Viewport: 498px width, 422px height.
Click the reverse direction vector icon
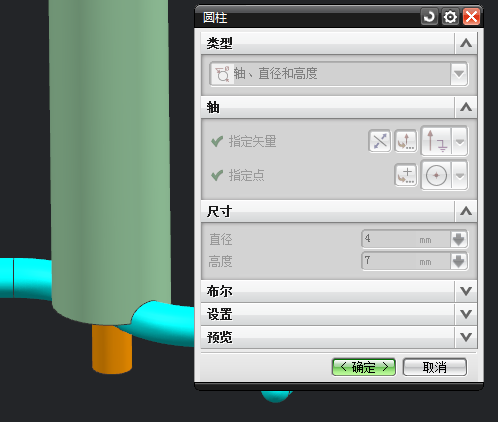click(380, 141)
